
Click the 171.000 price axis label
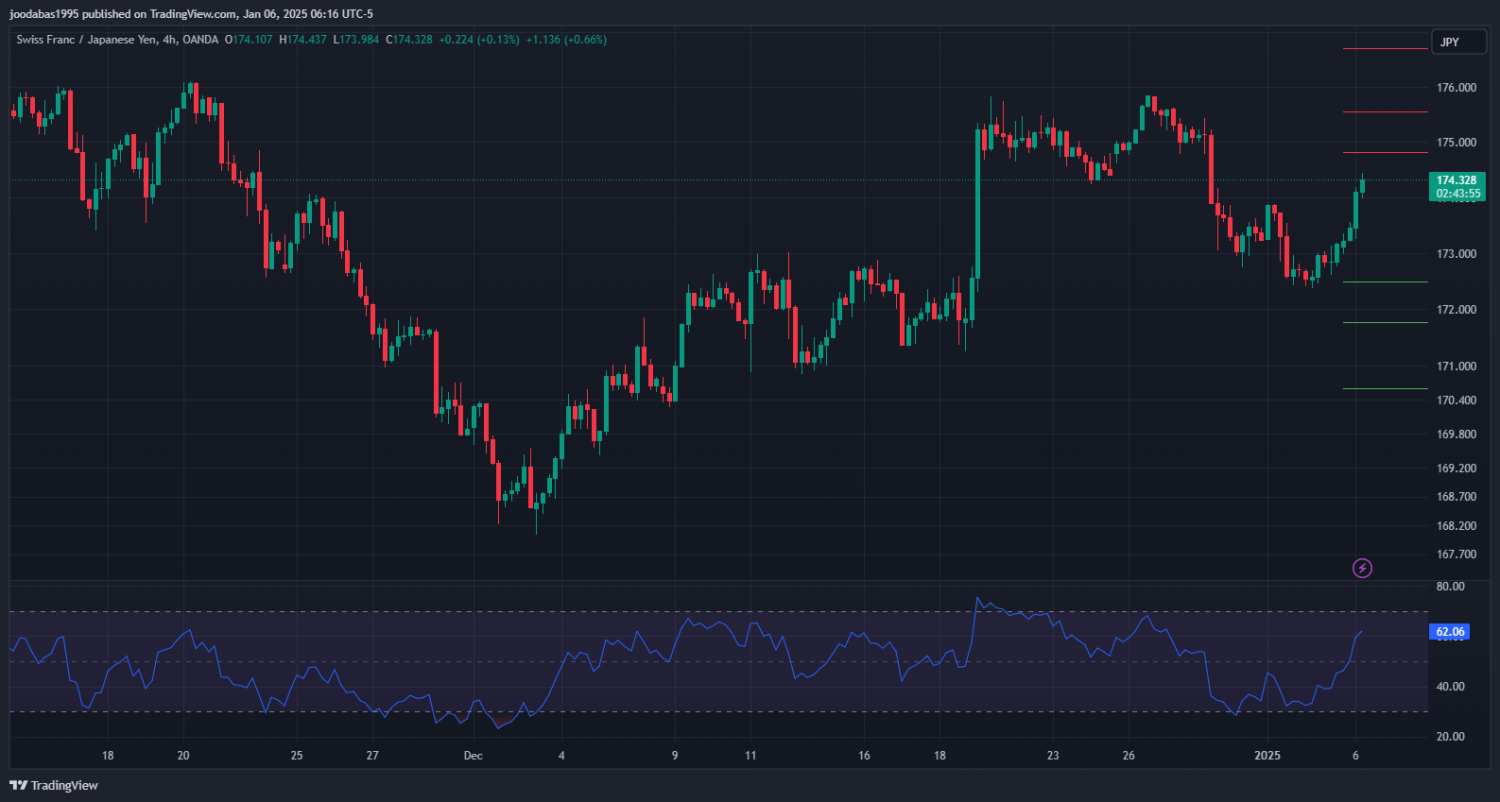point(1456,367)
